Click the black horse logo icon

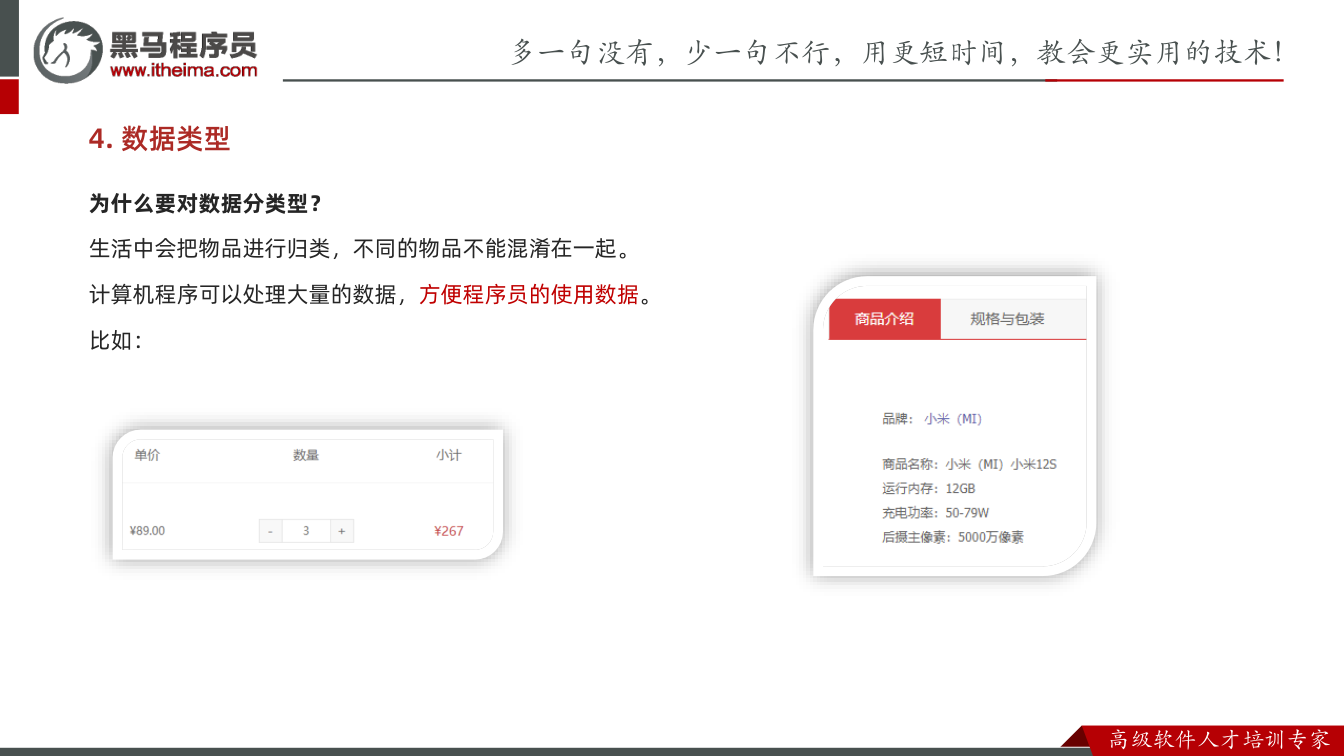pos(67,50)
